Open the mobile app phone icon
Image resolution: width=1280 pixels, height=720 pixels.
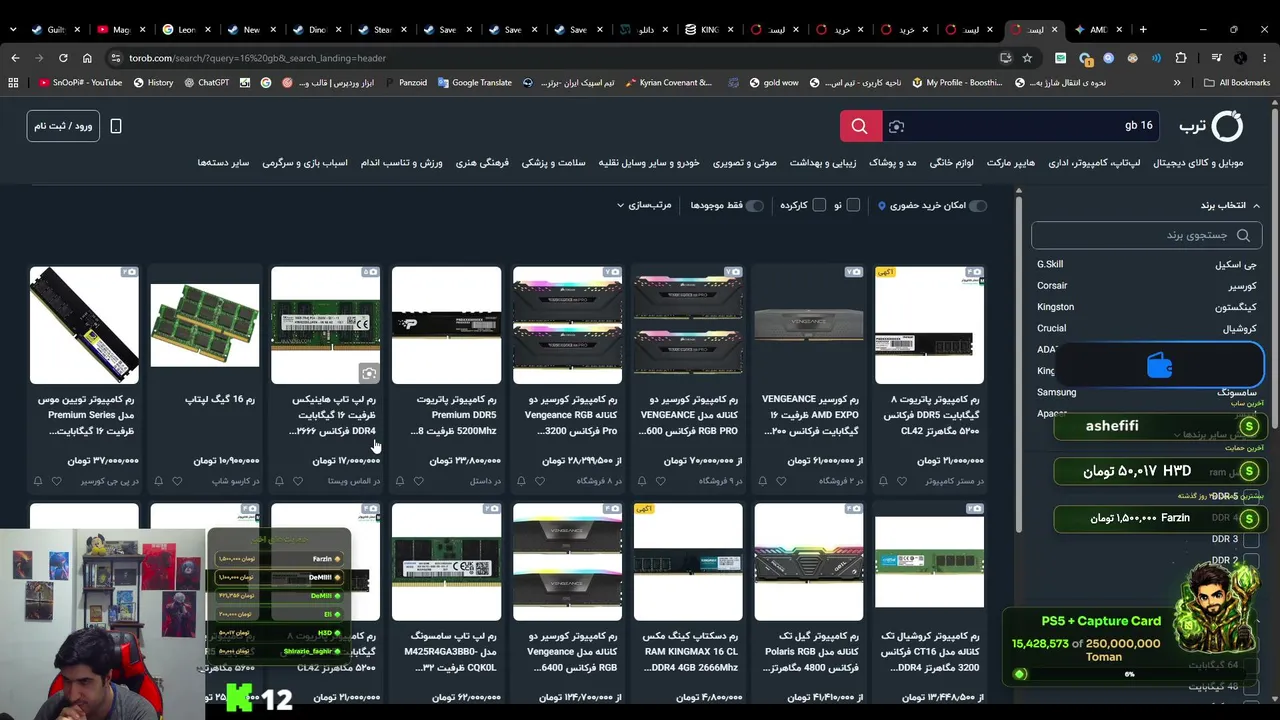pos(116,126)
